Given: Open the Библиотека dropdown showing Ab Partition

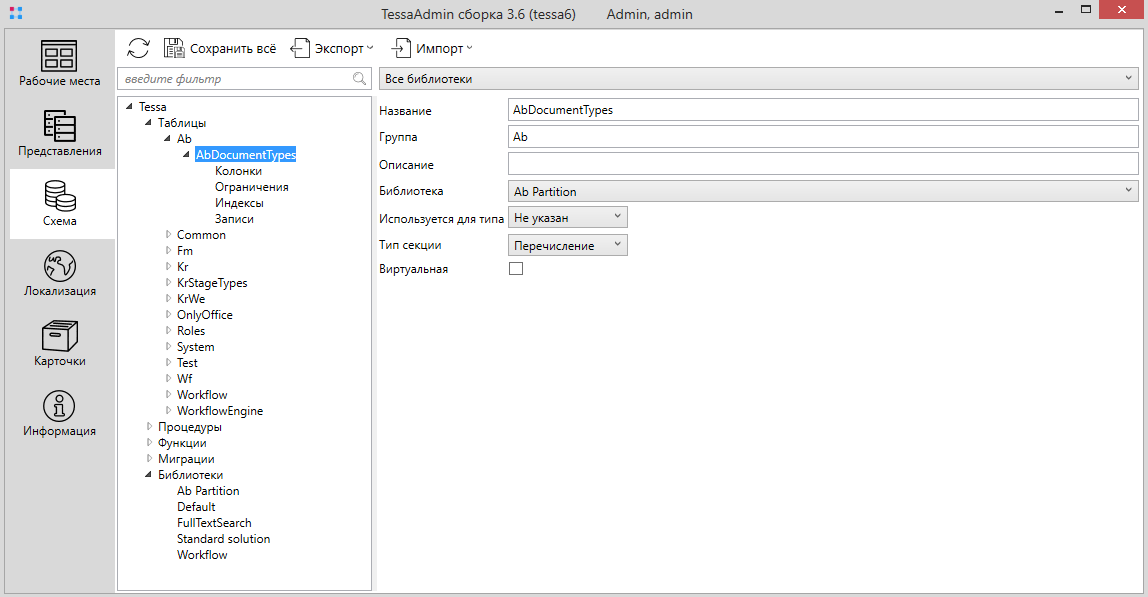Looking at the screenshot, I should click(823, 191).
